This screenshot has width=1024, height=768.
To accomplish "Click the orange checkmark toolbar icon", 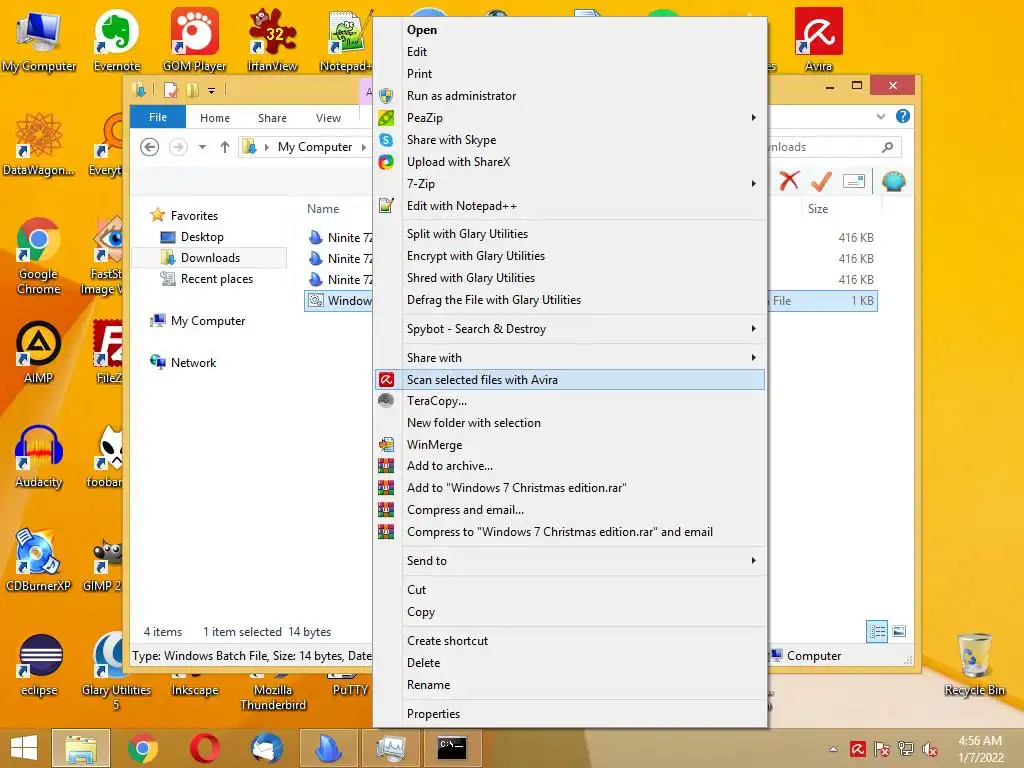I will pos(821,181).
